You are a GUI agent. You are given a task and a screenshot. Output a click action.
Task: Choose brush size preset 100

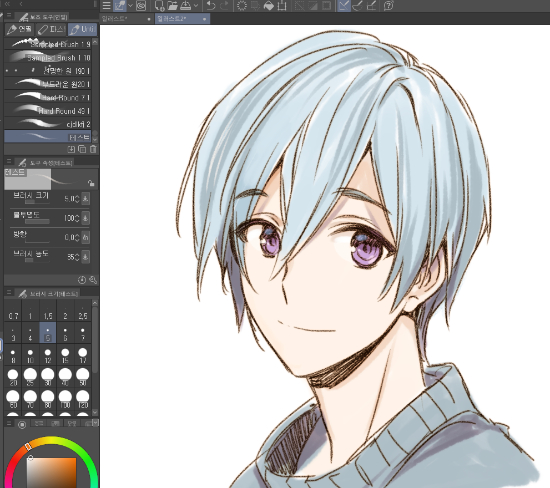[65, 399]
